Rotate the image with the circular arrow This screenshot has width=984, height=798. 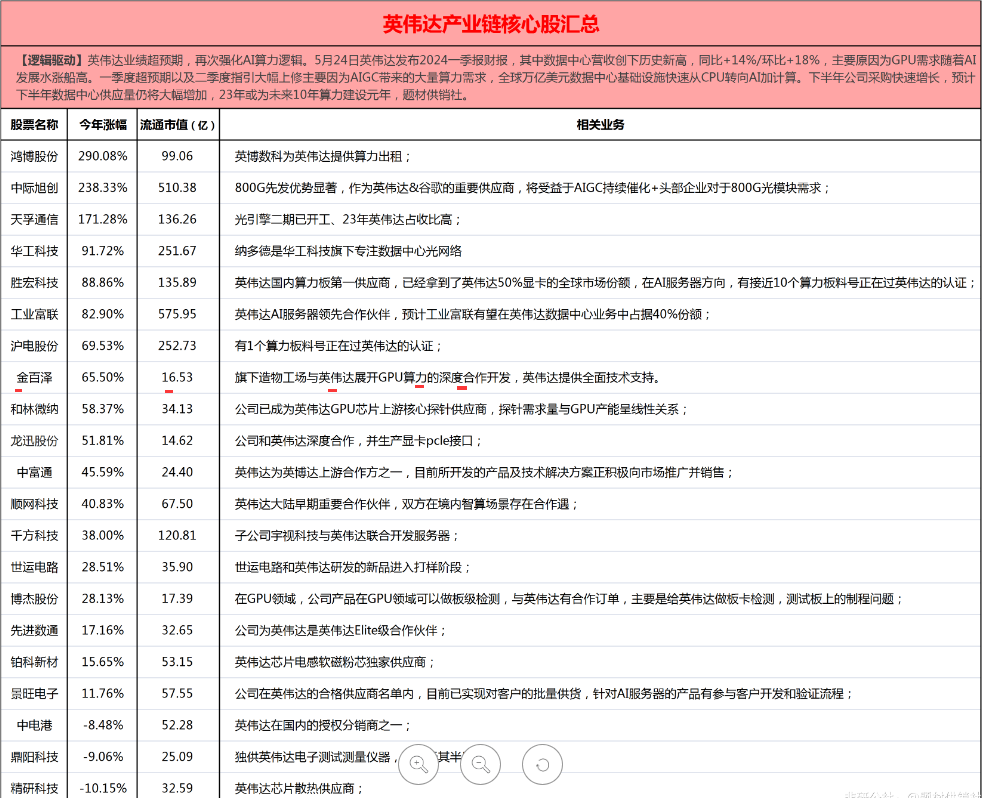click(543, 765)
